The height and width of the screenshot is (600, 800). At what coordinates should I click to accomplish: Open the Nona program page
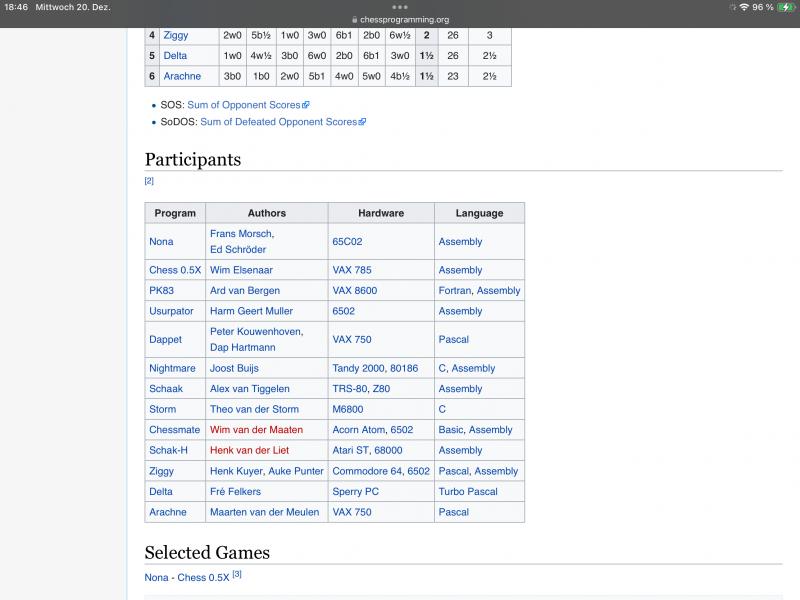click(161, 242)
